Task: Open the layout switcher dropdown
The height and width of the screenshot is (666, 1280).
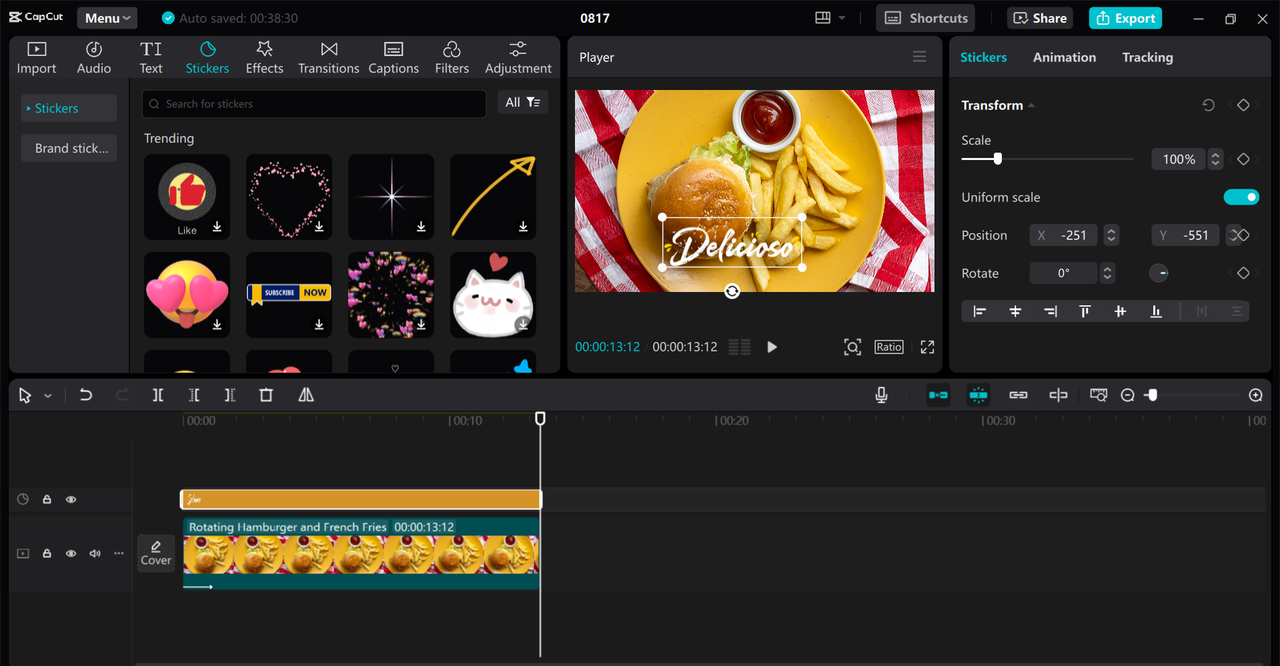Action: 830,18
